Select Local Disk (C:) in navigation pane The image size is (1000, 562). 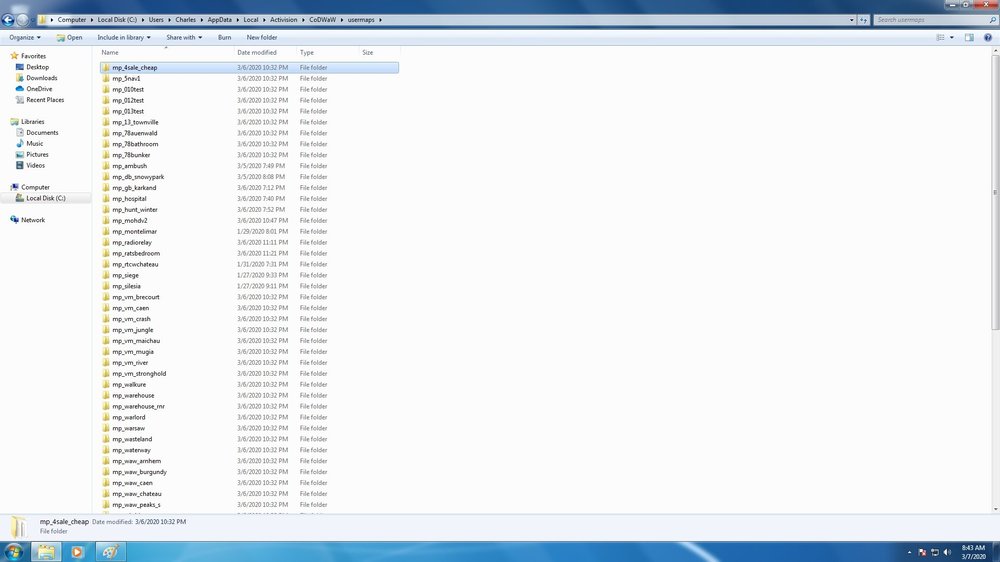point(46,198)
